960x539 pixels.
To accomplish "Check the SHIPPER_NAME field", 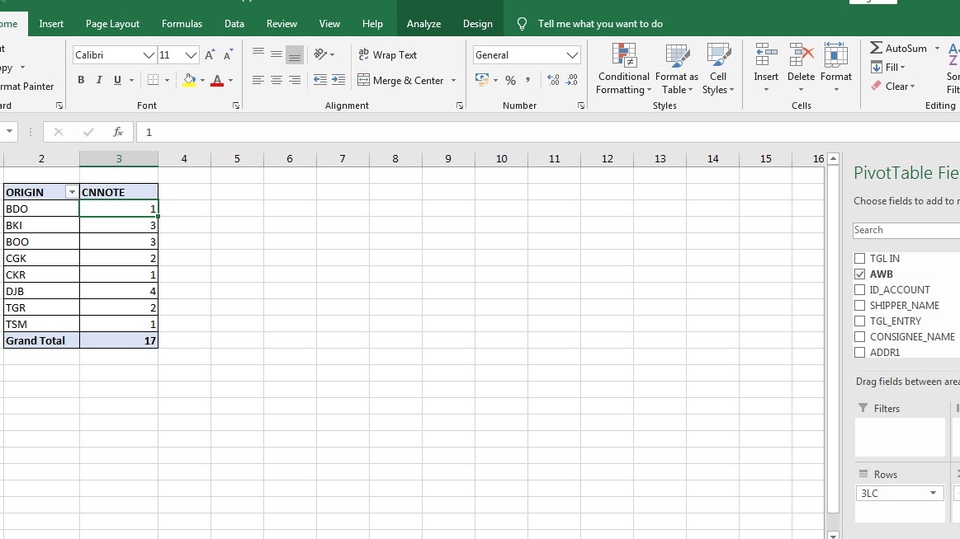I will pyautogui.click(x=860, y=305).
